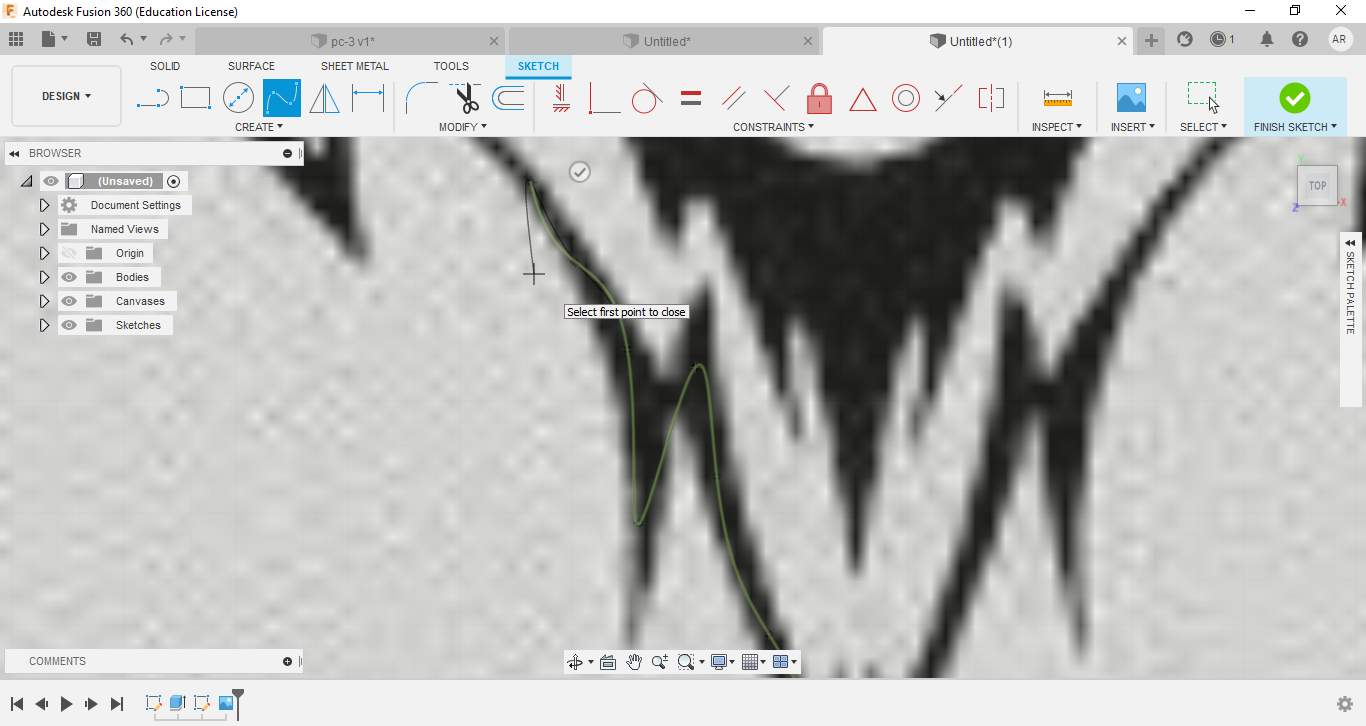The image size is (1366, 726).
Task: Click the Orbit navigation tool
Action: tap(574, 662)
